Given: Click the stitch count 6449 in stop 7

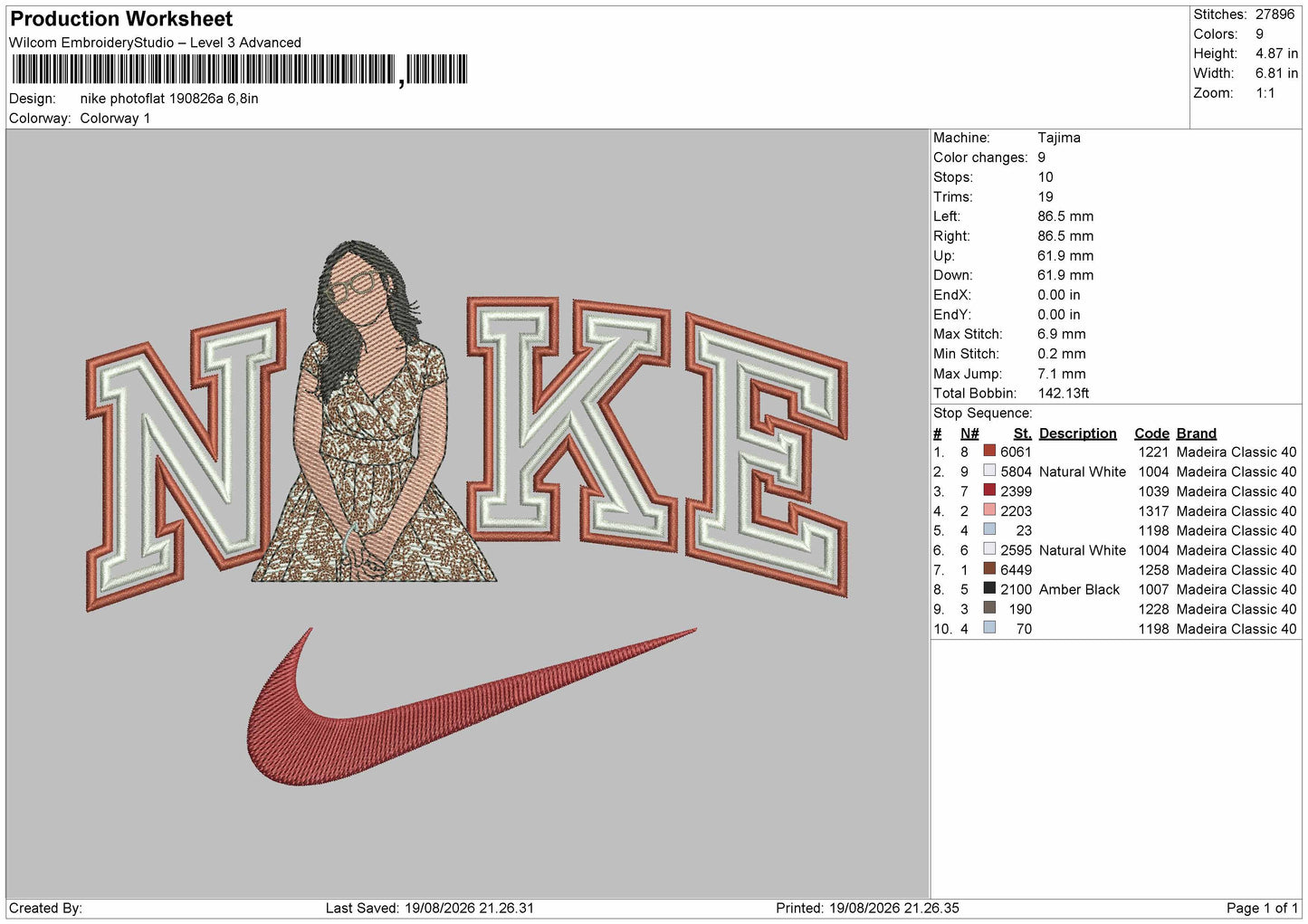Looking at the screenshot, I should (1016, 570).
